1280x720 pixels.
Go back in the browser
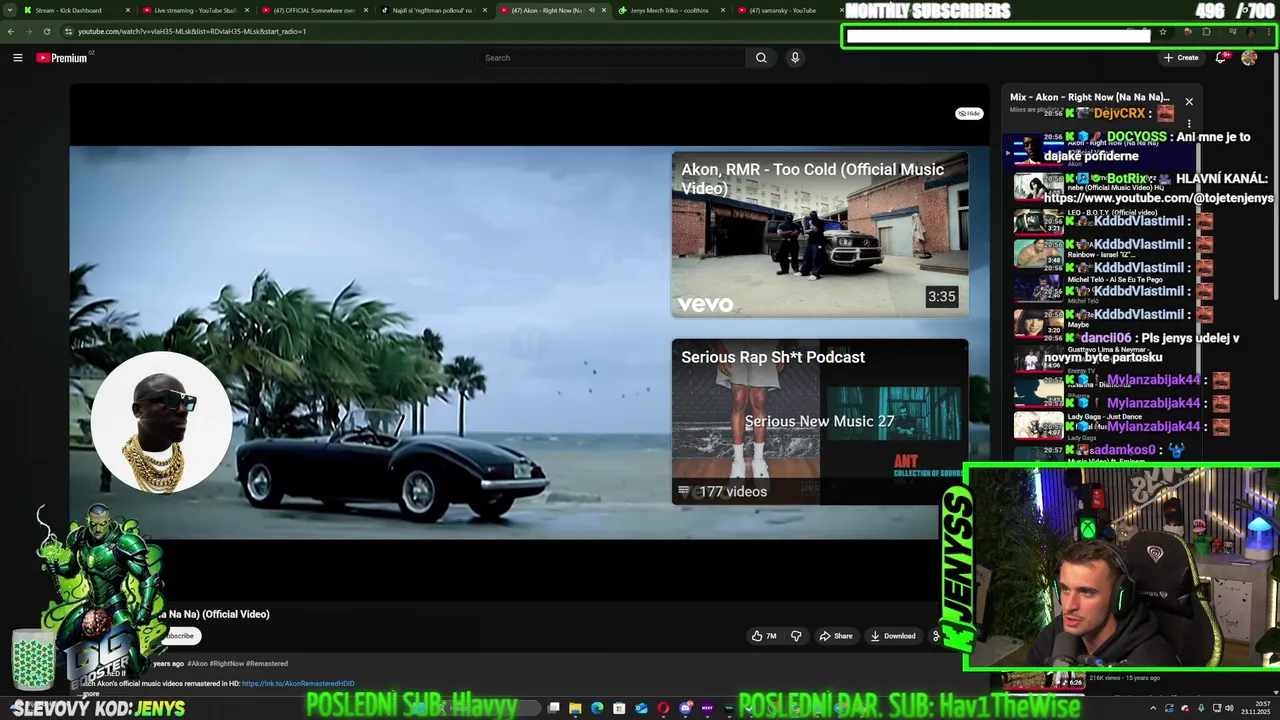10,31
